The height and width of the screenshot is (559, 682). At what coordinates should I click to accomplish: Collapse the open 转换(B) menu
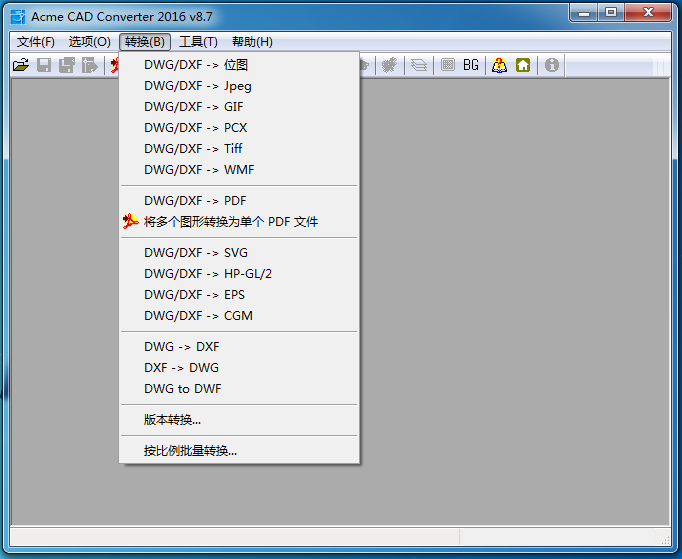click(x=145, y=42)
